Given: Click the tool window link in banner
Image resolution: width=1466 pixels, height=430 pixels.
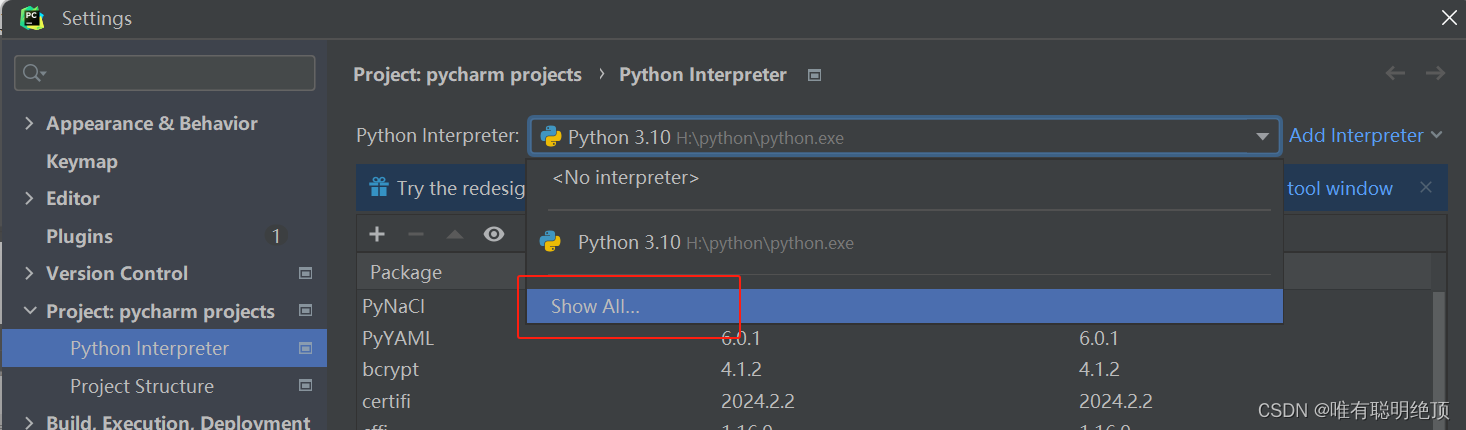Looking at the screenshot, I should [x=1340, y=188].
